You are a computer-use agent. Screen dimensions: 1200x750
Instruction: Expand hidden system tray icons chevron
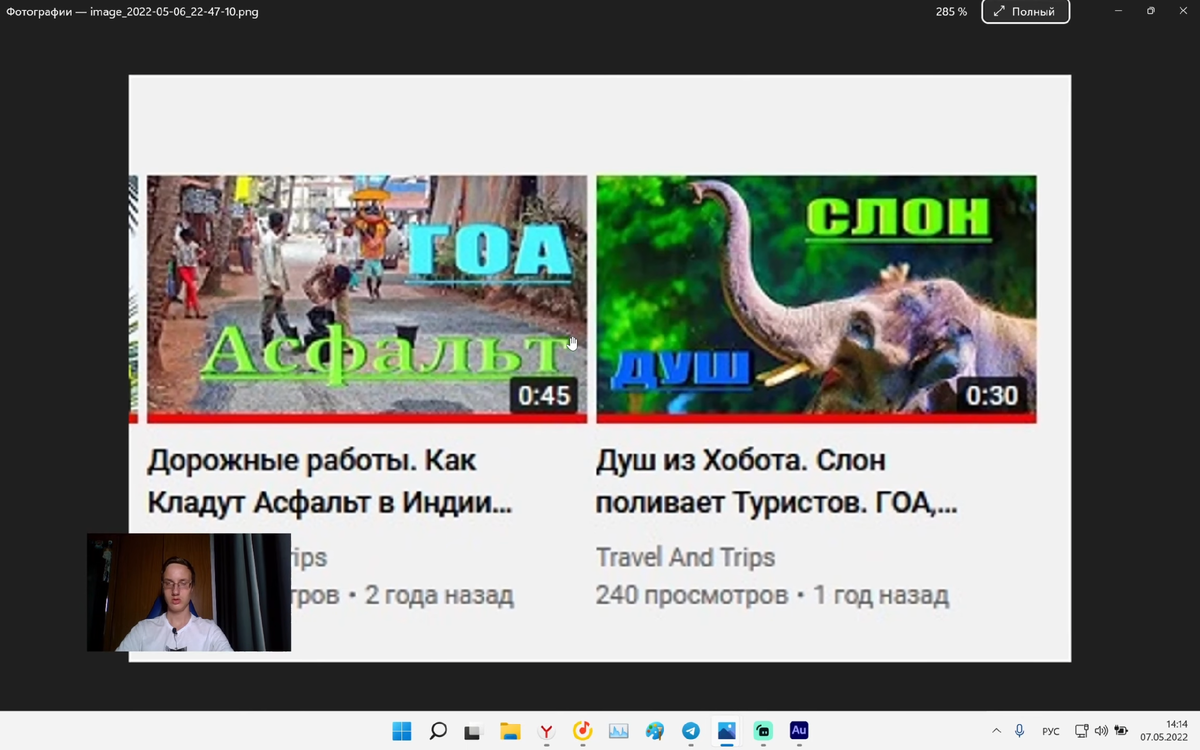[x=996, y=730]
